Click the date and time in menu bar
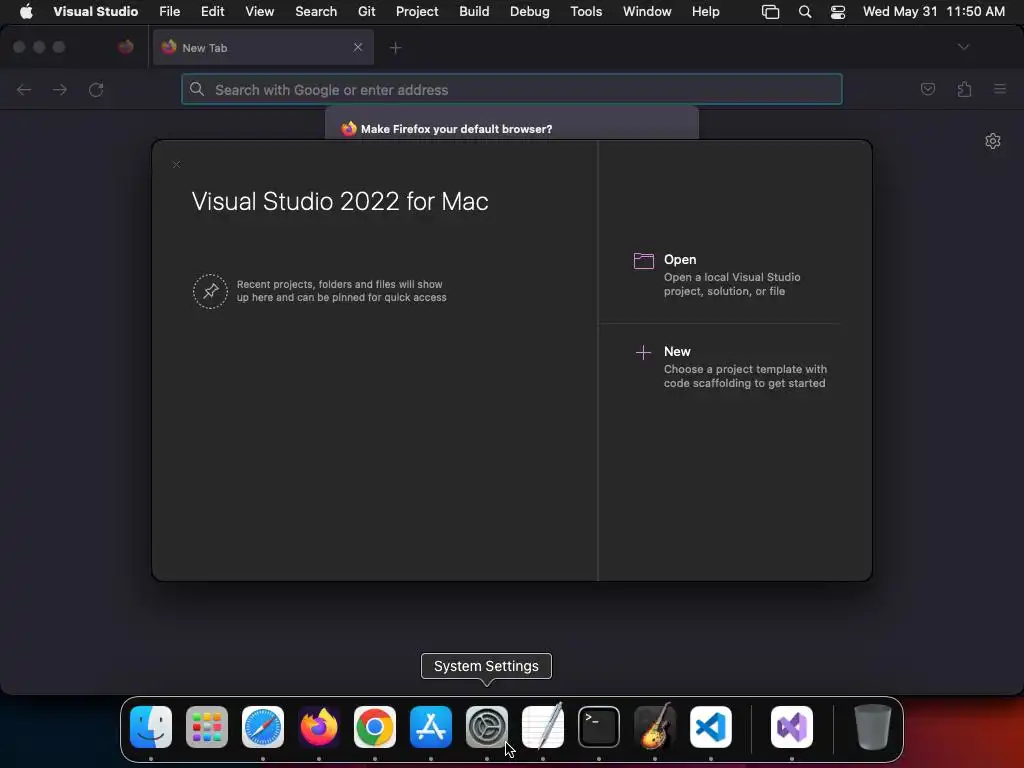This screenshot has height=768, width=1024. point(933,11)
